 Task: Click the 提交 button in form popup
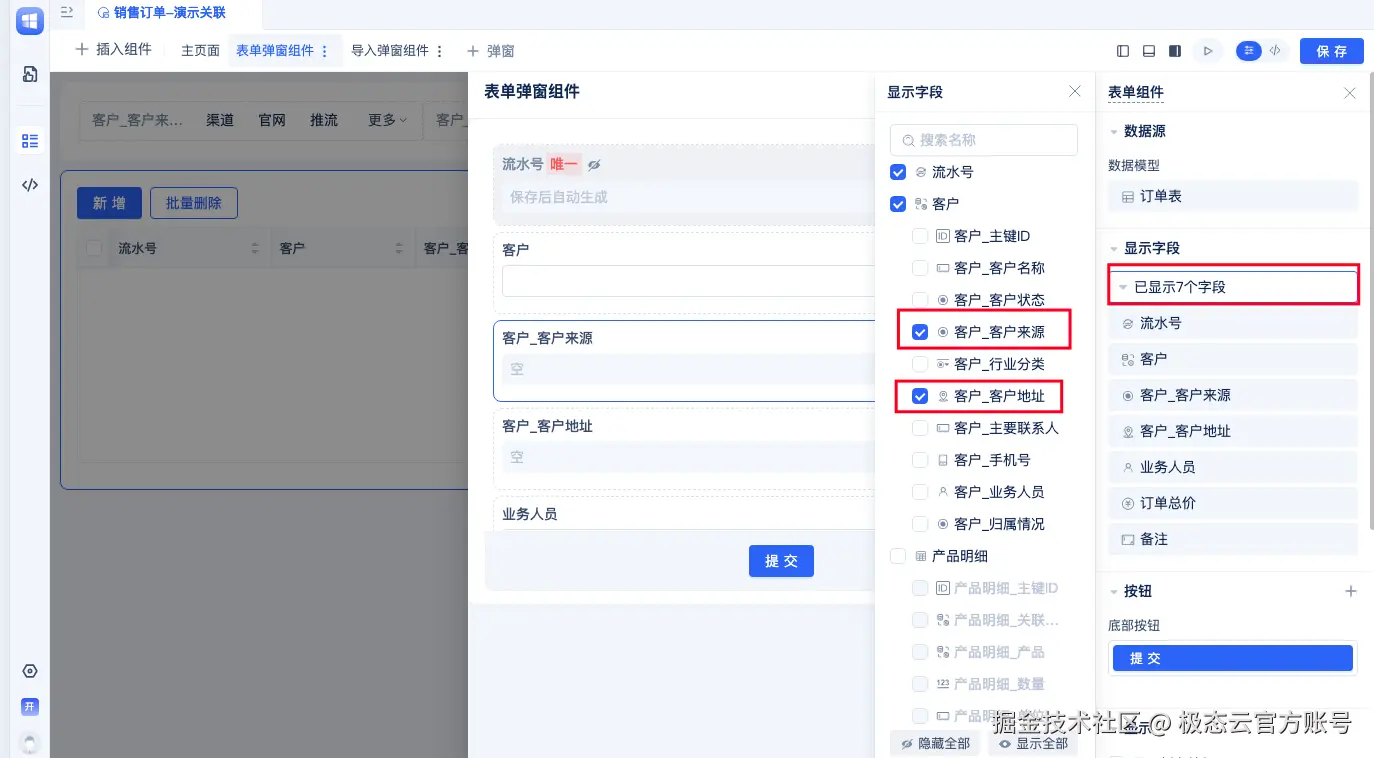781,561
